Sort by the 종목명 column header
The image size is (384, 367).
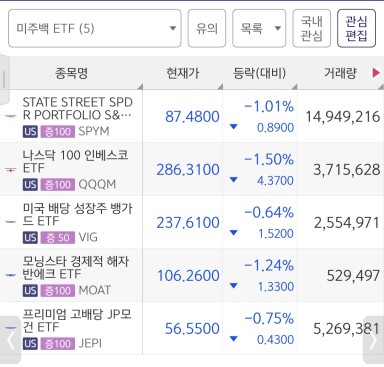coord(71,73)
